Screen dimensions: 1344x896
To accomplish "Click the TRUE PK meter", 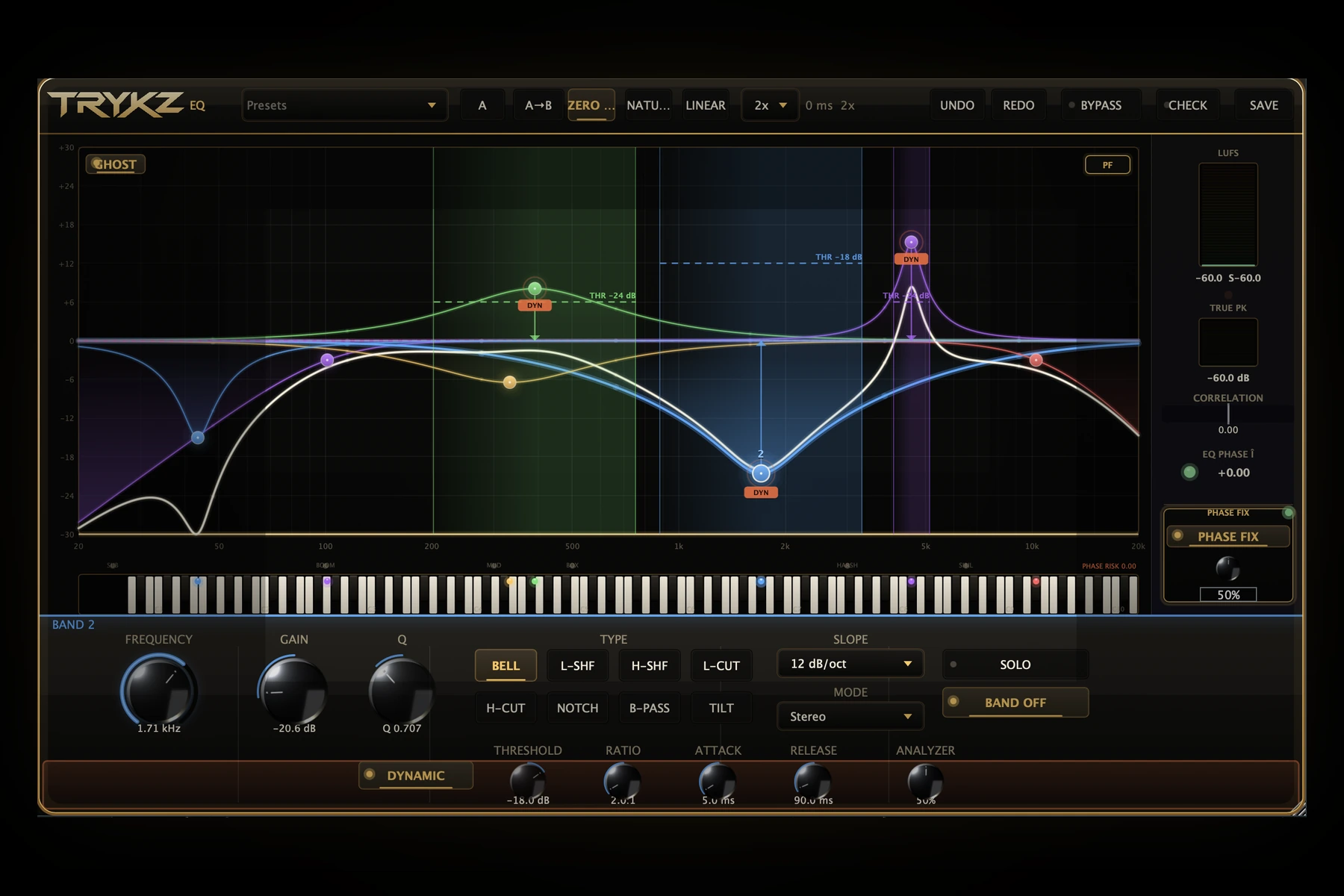I will tap(1228, 342).
